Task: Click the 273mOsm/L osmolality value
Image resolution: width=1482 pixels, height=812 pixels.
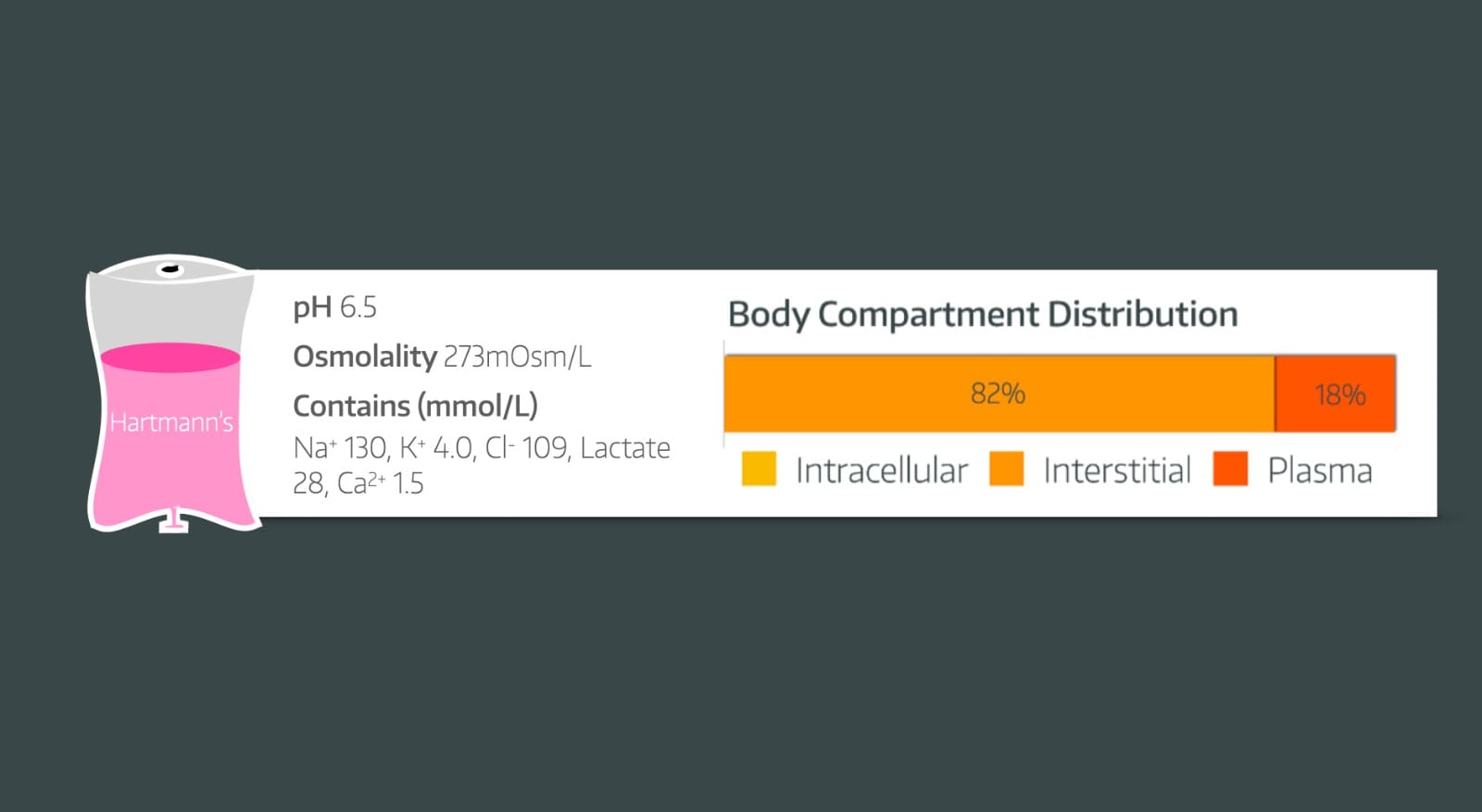Action: [x=517, y=356]
